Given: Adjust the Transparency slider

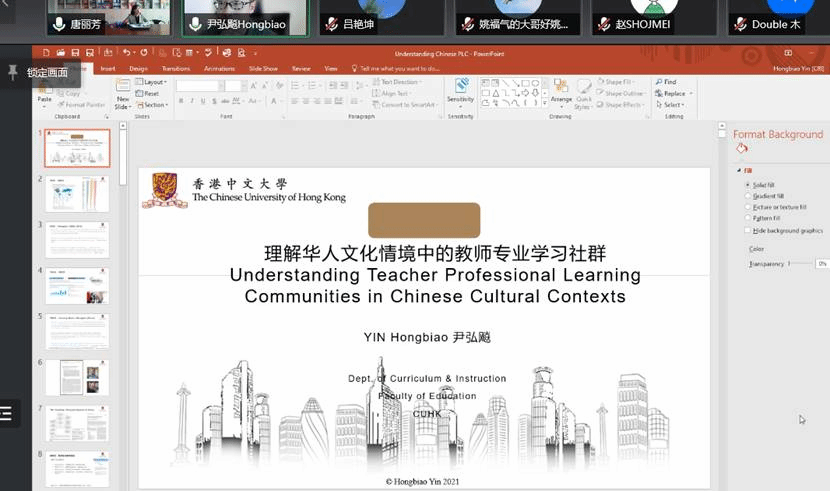Looking at the screenshot, I should (x=790, y=263).
